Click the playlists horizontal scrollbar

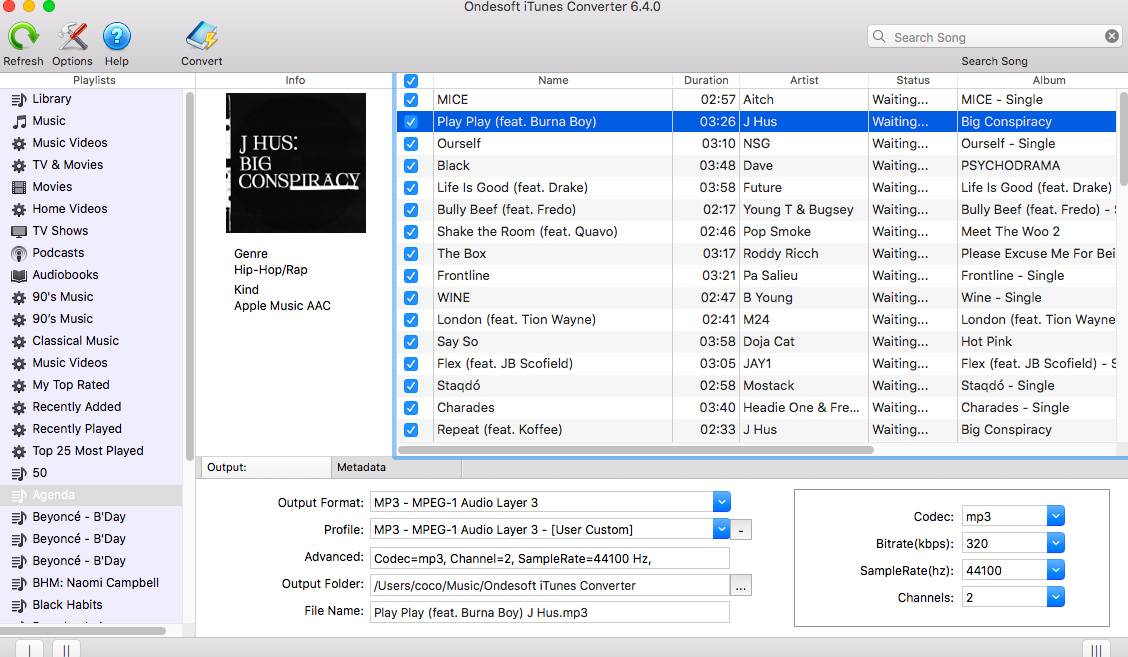[83, 631]
